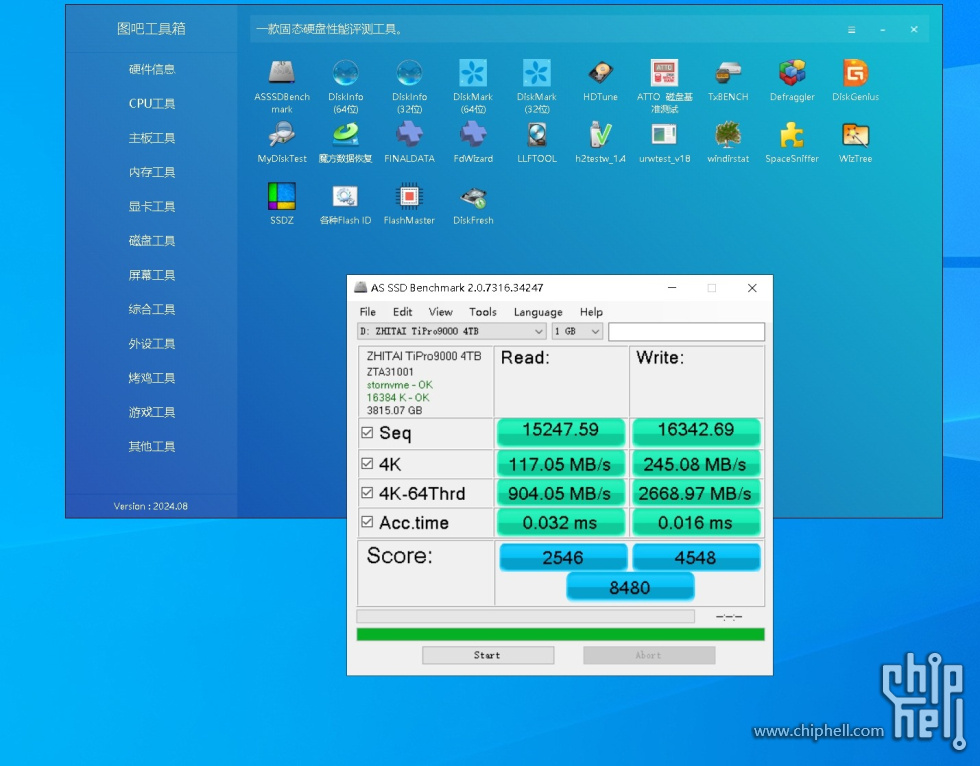Open the SSDZ icon

[282, 196]
